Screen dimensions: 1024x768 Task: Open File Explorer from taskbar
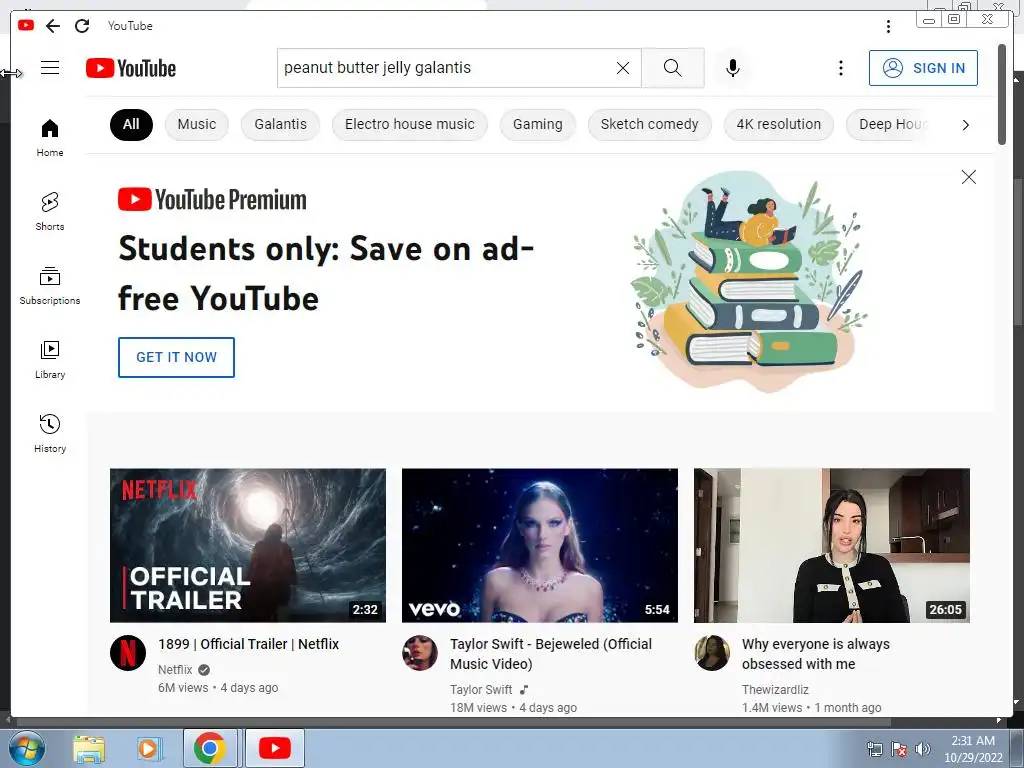coord(89,748)
